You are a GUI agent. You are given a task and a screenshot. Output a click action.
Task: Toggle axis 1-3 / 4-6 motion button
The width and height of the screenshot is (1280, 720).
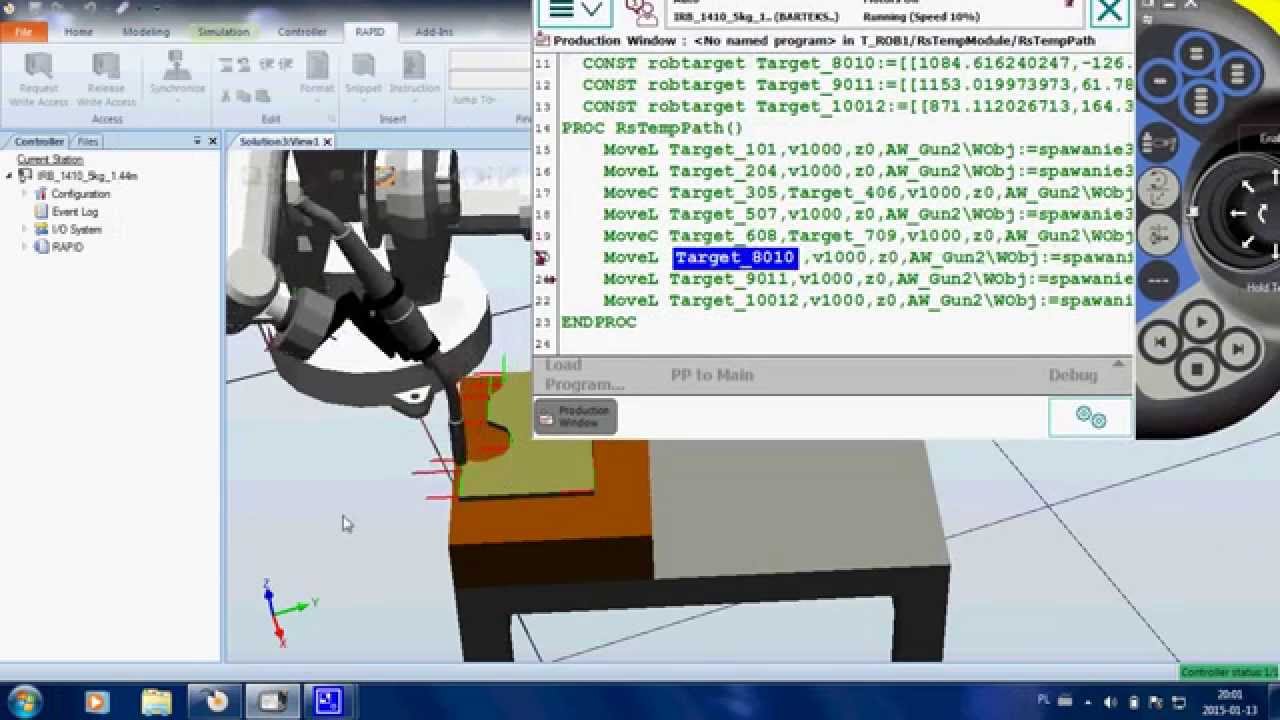pos(1160,235)
